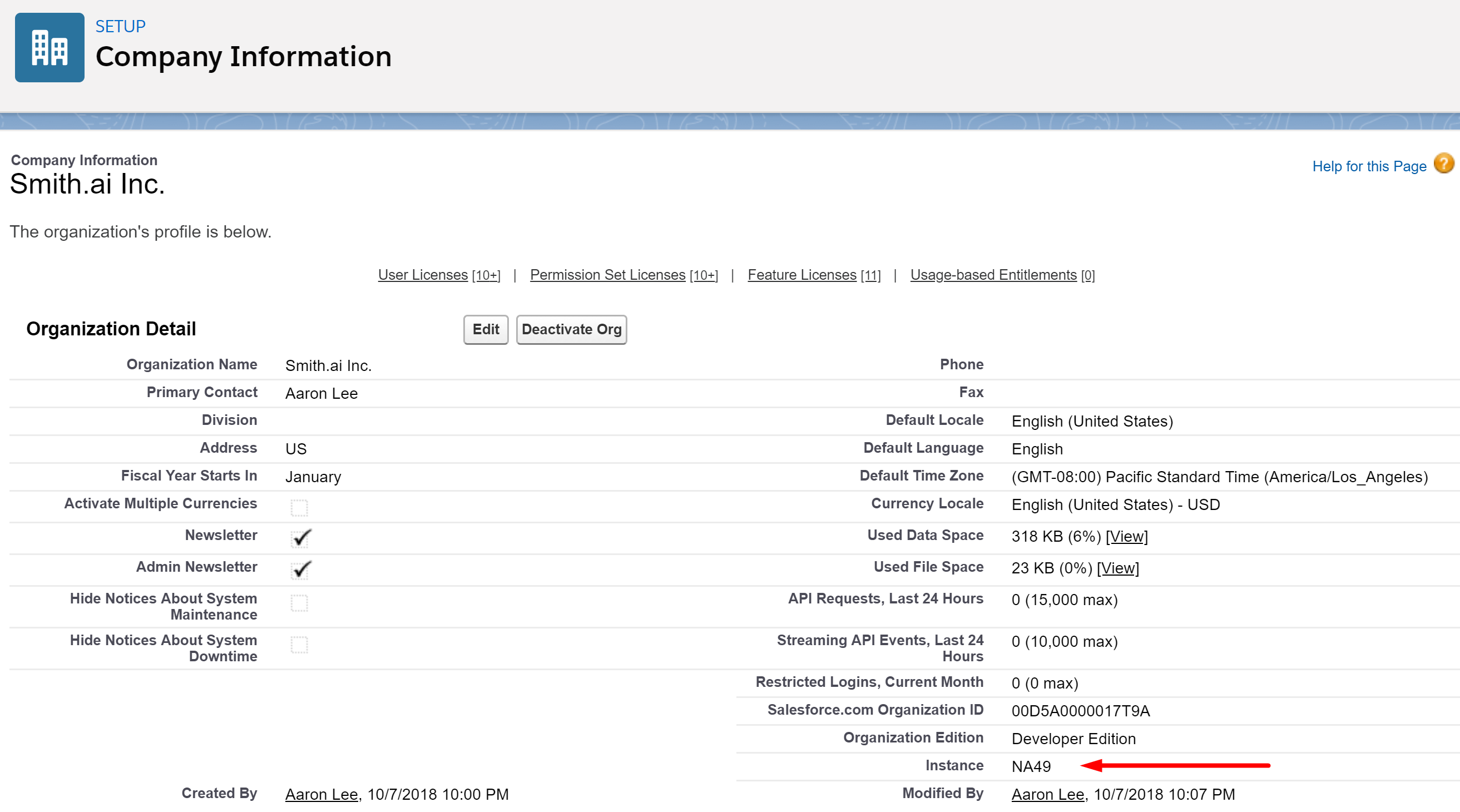Click the Edit button
Screen dimensions: 1460x812
[486, 329]
